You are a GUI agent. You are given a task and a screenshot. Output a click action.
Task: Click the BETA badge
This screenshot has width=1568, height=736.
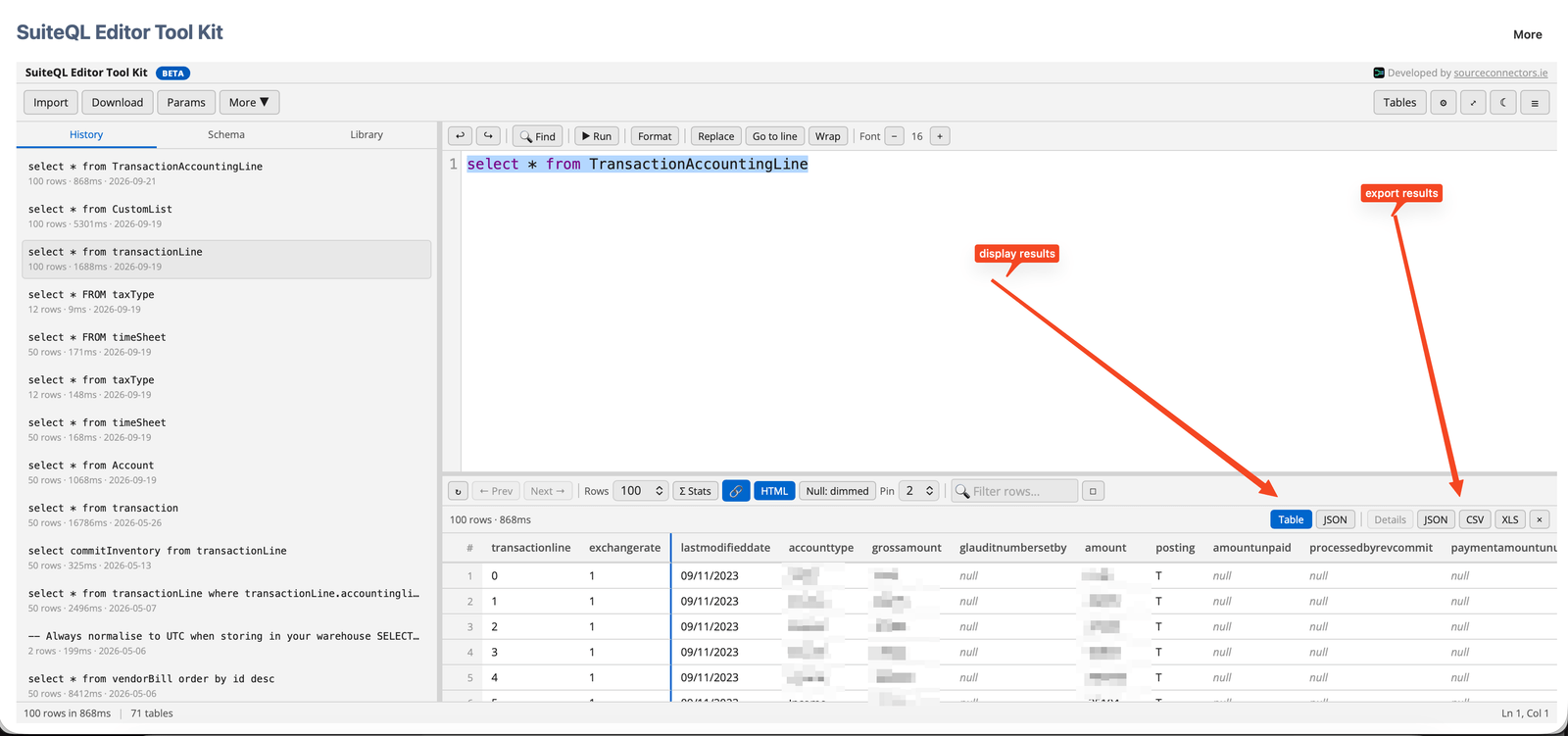coord(173,73)
